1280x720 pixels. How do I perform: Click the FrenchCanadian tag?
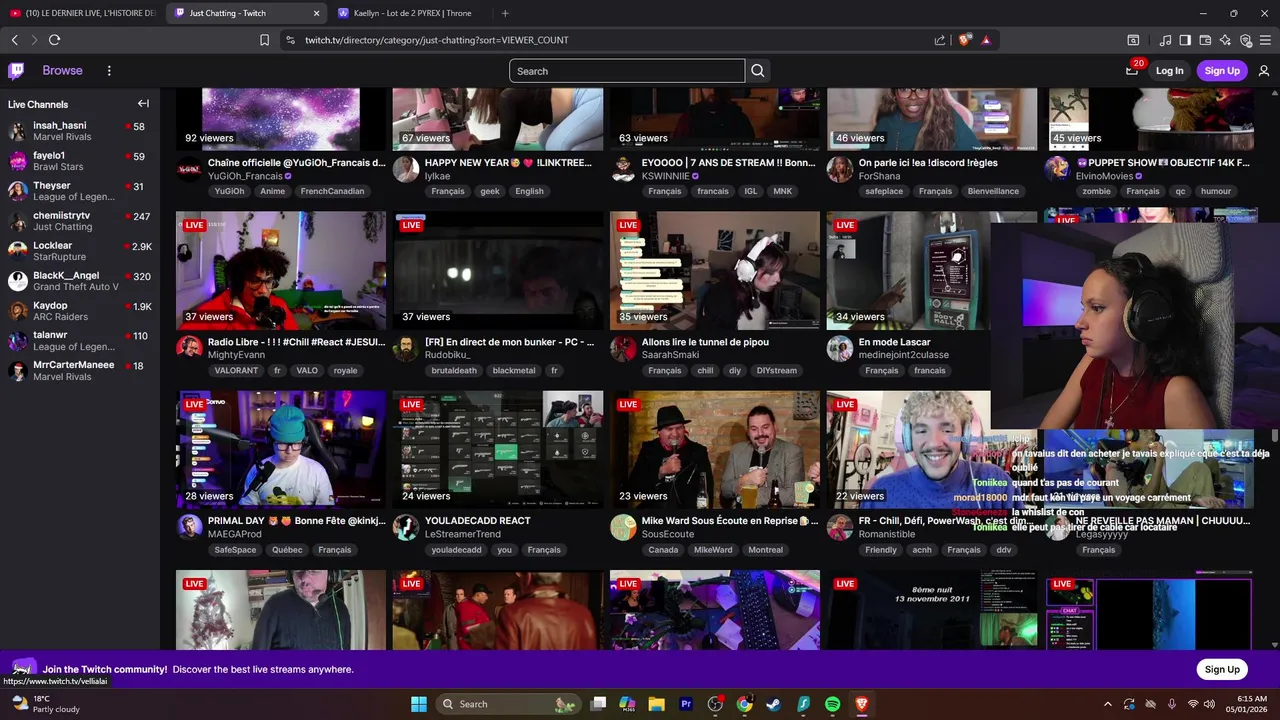[x=332, y=191]
